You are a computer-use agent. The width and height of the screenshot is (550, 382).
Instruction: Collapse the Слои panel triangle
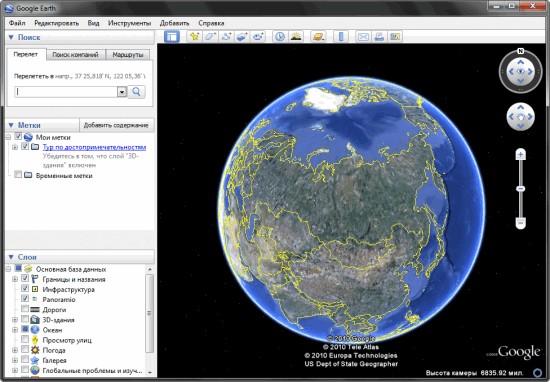[11, 257]
